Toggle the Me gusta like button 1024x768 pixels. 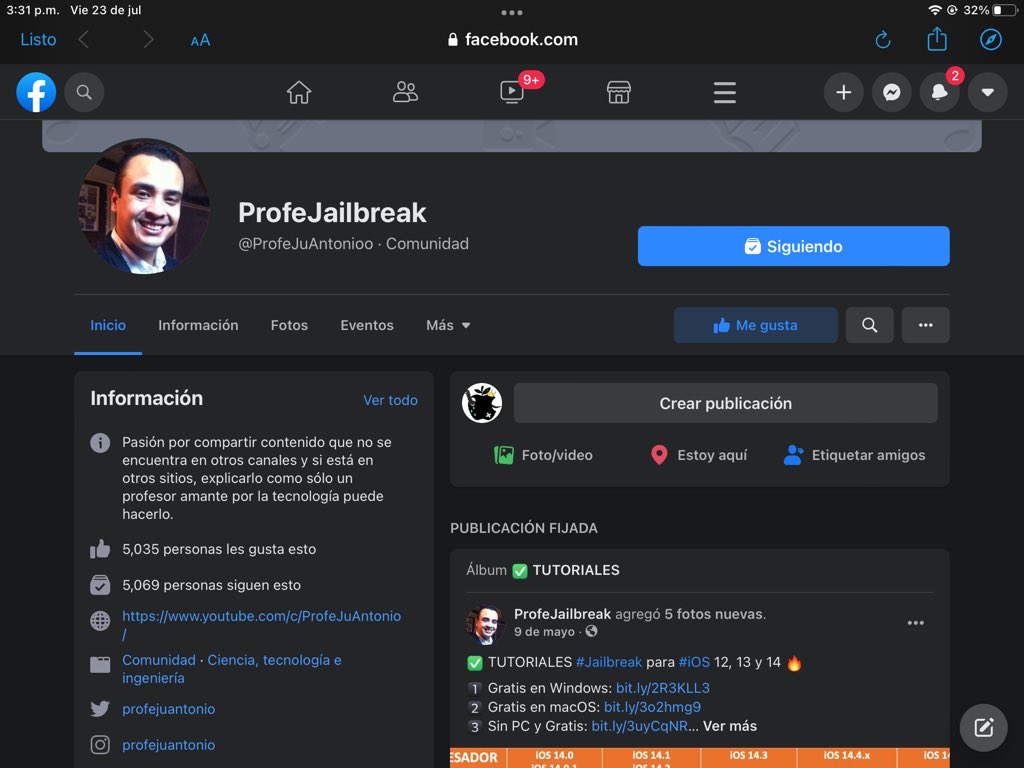point(756,325)
